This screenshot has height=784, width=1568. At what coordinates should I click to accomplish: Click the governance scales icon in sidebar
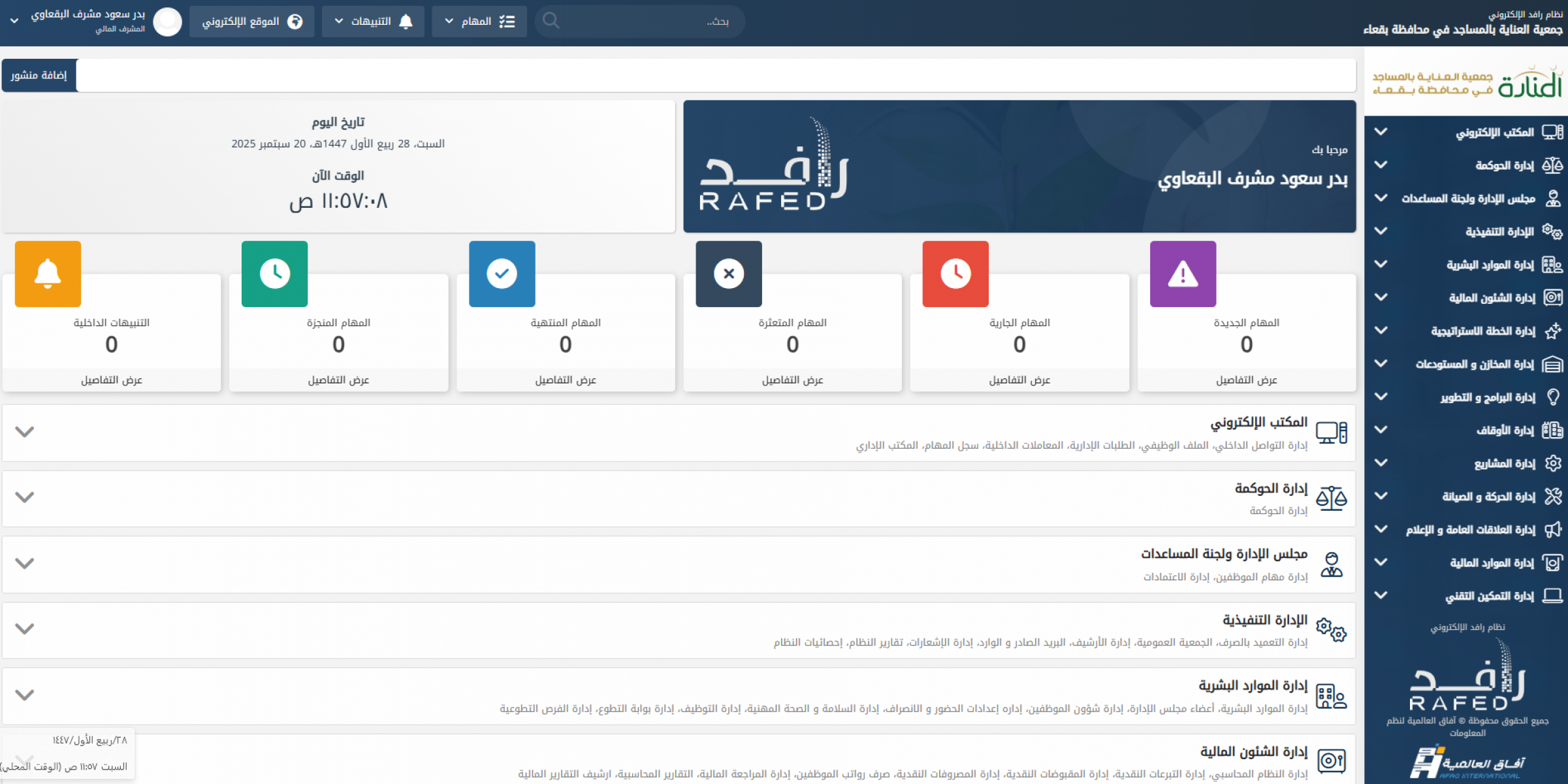coord(1552,165)
